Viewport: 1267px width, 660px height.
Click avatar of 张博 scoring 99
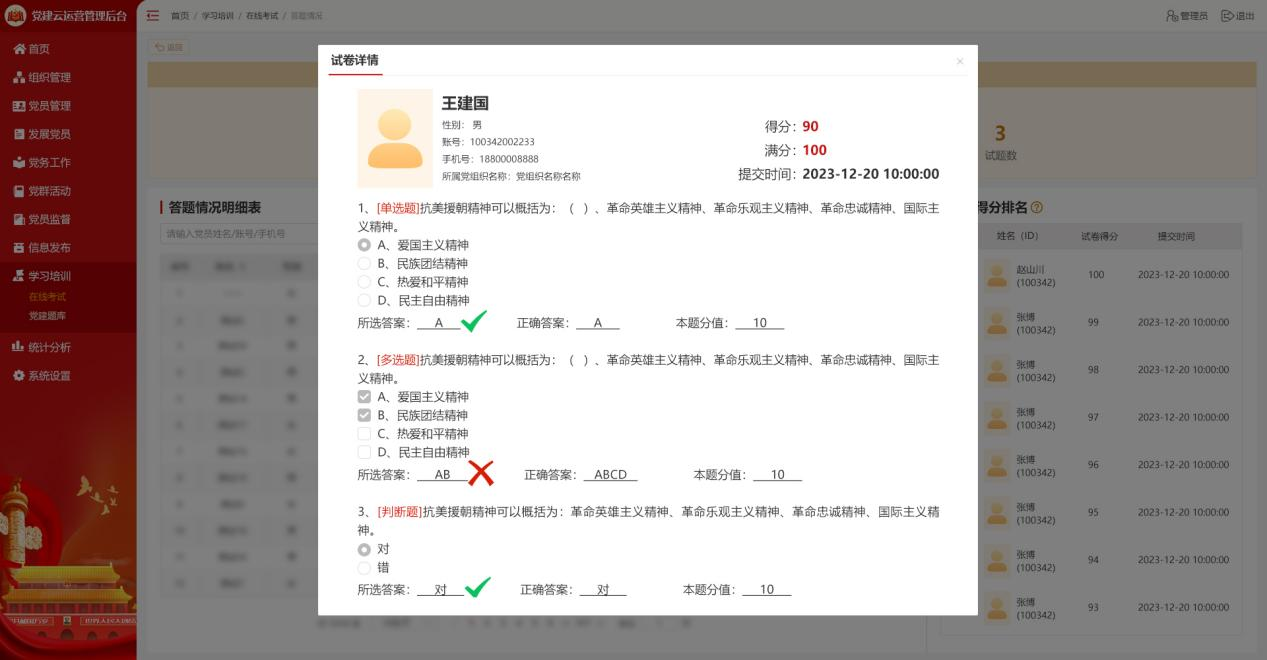pyautogui.click(x=997, y=322)
